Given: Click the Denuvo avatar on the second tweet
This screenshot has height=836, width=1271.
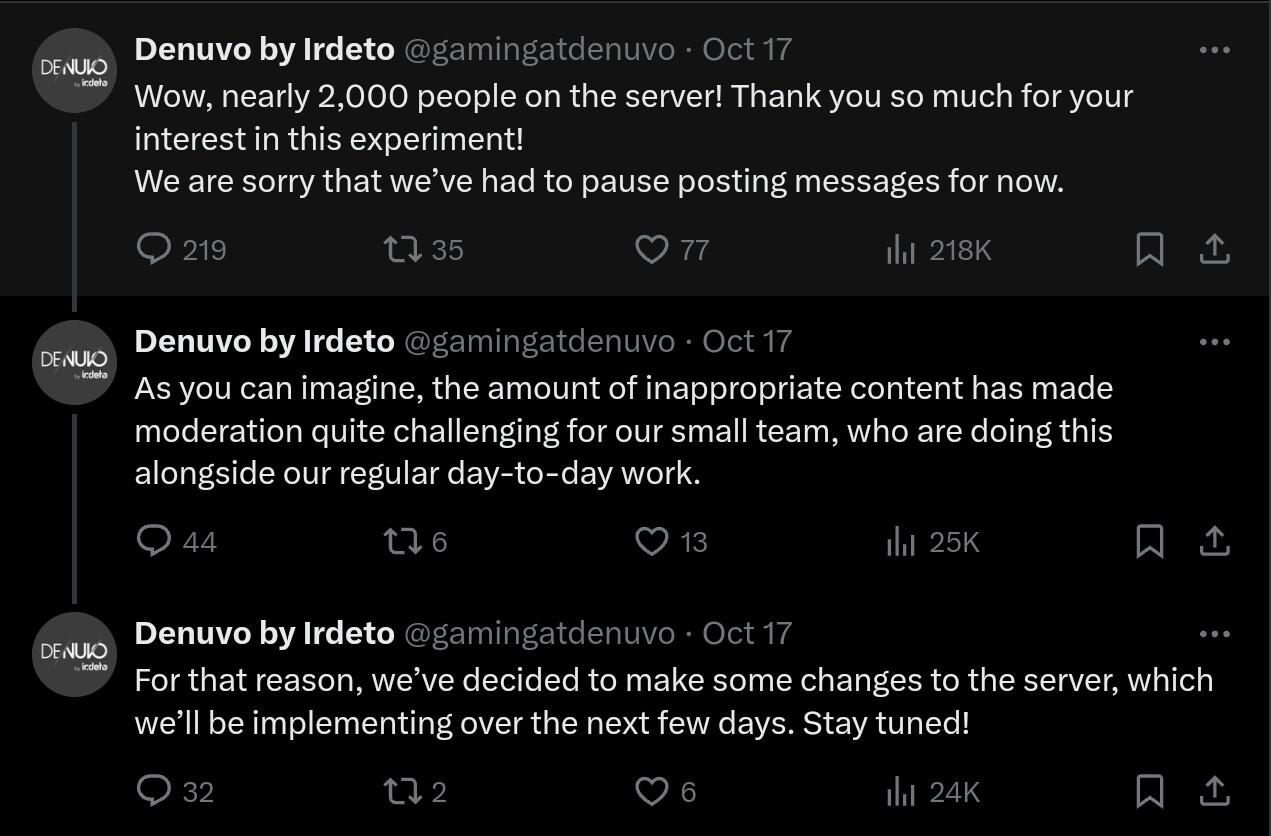Looking at the screenshot, I should click(74, 362).
